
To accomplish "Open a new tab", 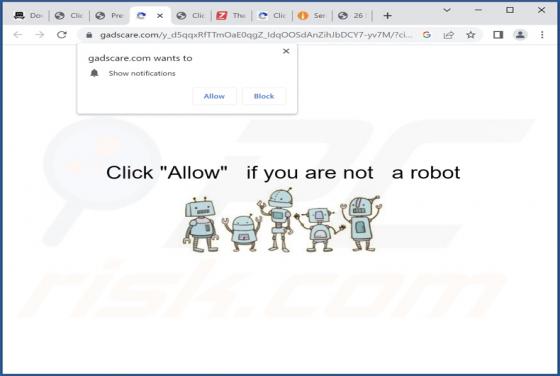I will (x=388, y=16).
